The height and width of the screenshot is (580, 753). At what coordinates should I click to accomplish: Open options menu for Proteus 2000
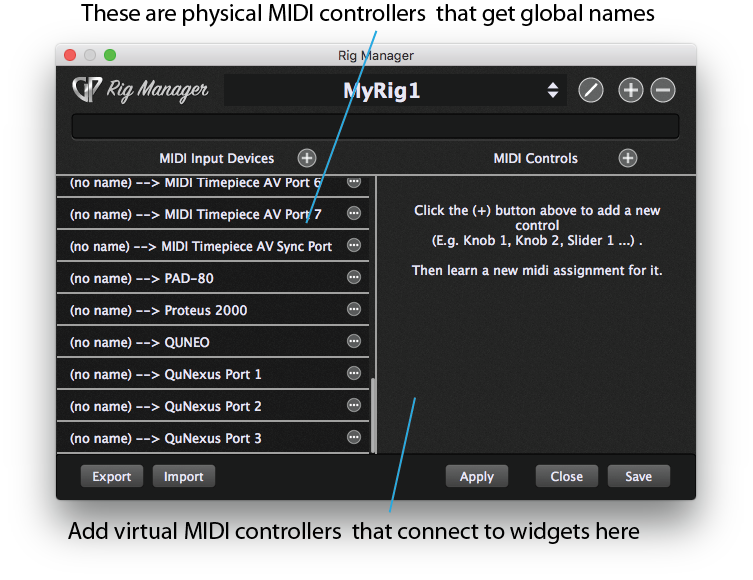click(x=354, y=309)
